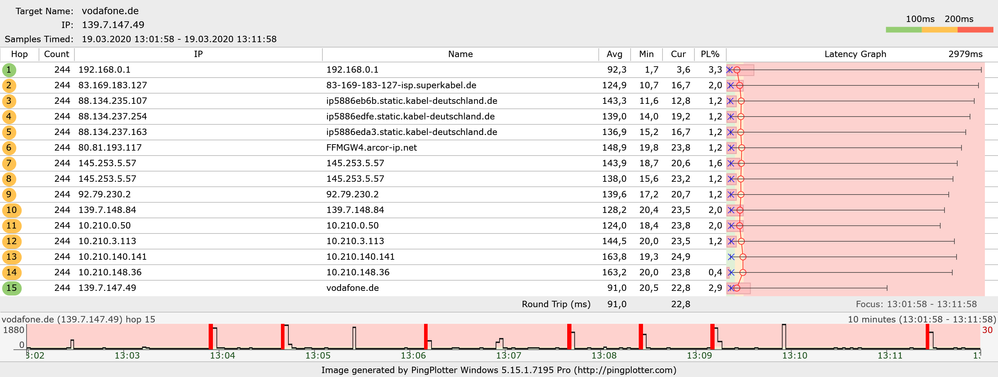Select IP cell 83.169.183.127
The width and height of the screenshot is (998, 377).
113,85
